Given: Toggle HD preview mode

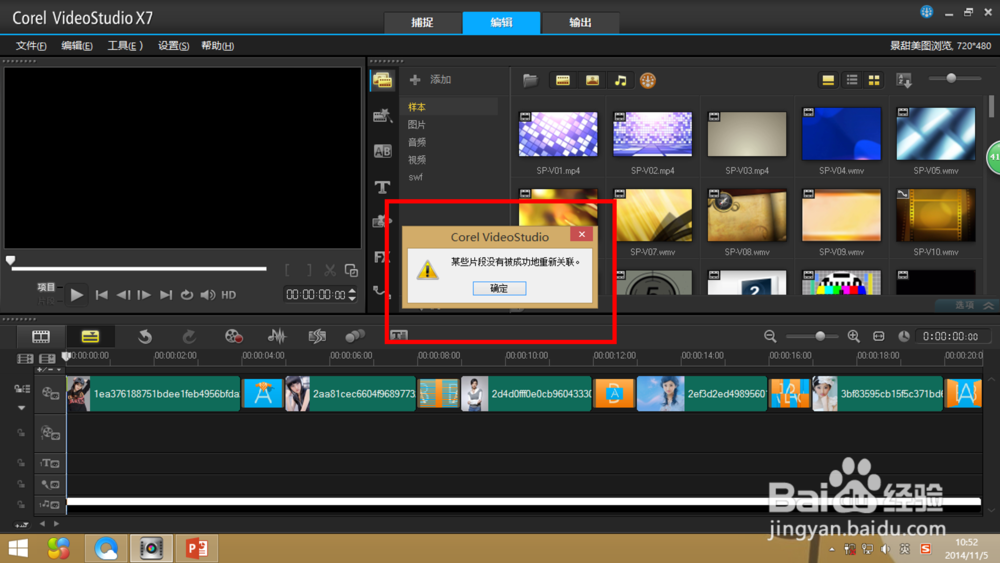Looking at the screenshot, I should (228, 295).
